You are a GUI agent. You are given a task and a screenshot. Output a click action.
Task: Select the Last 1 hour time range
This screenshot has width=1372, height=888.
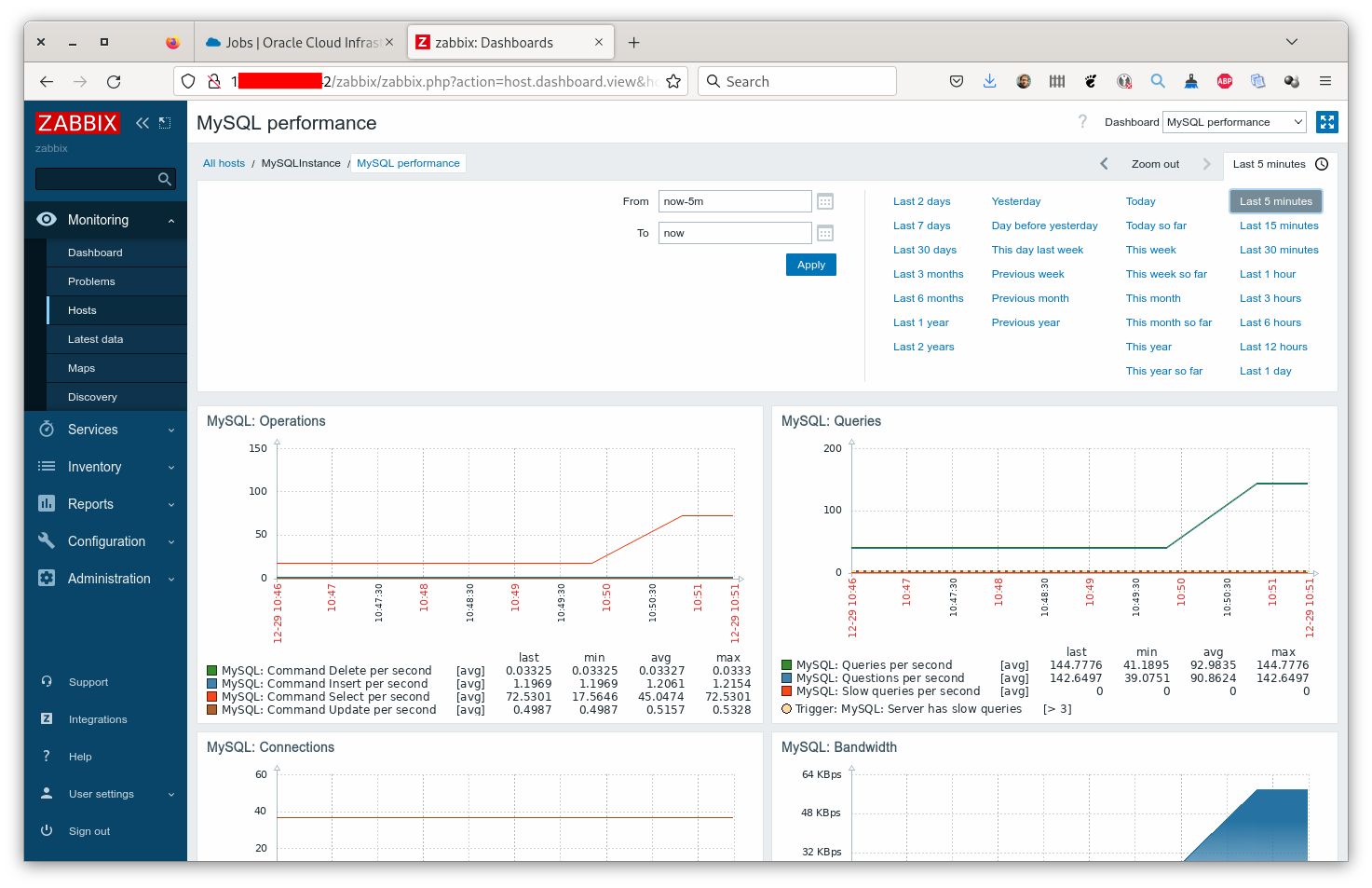coord(1268,273)
